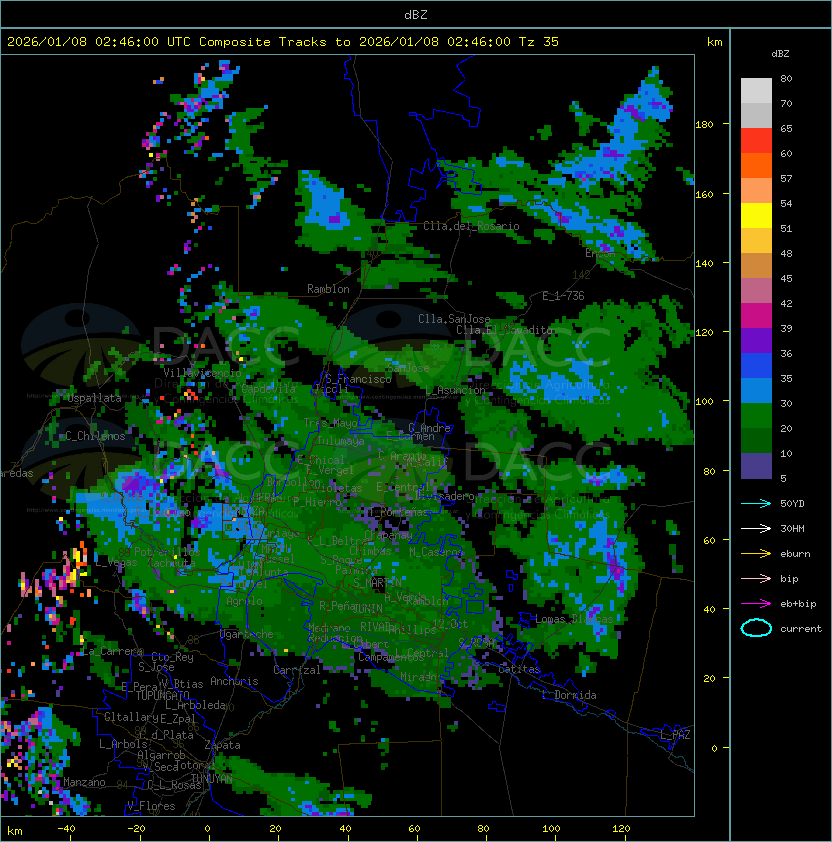Pick the magenta 39-42 dBZ swatch

pyautogui.click(x=756, y=316)
